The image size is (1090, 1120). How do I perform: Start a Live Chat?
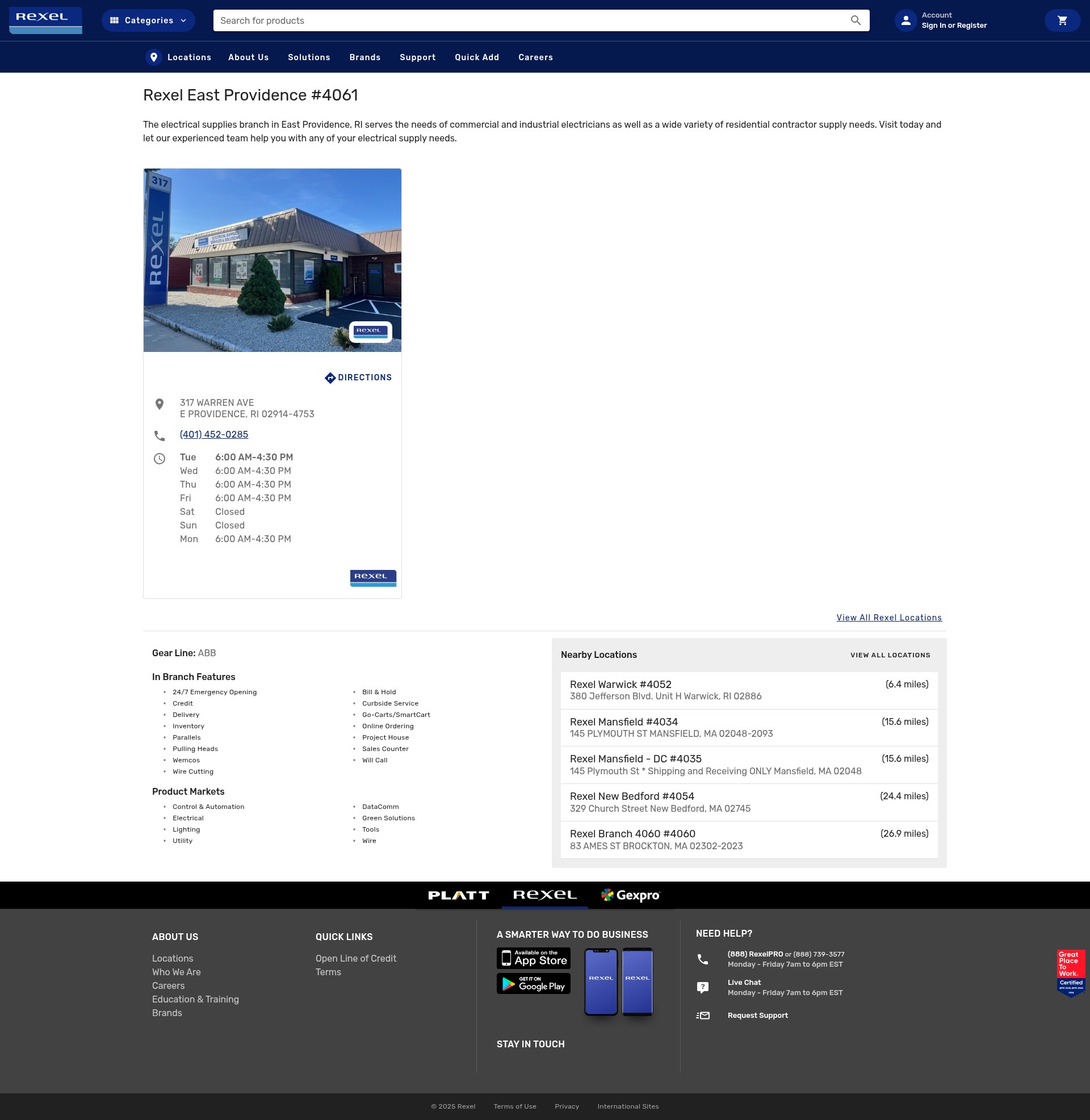coord(744,983)
